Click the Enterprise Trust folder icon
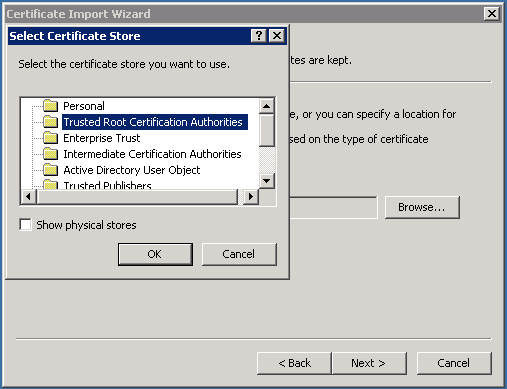 coord(51,138)
